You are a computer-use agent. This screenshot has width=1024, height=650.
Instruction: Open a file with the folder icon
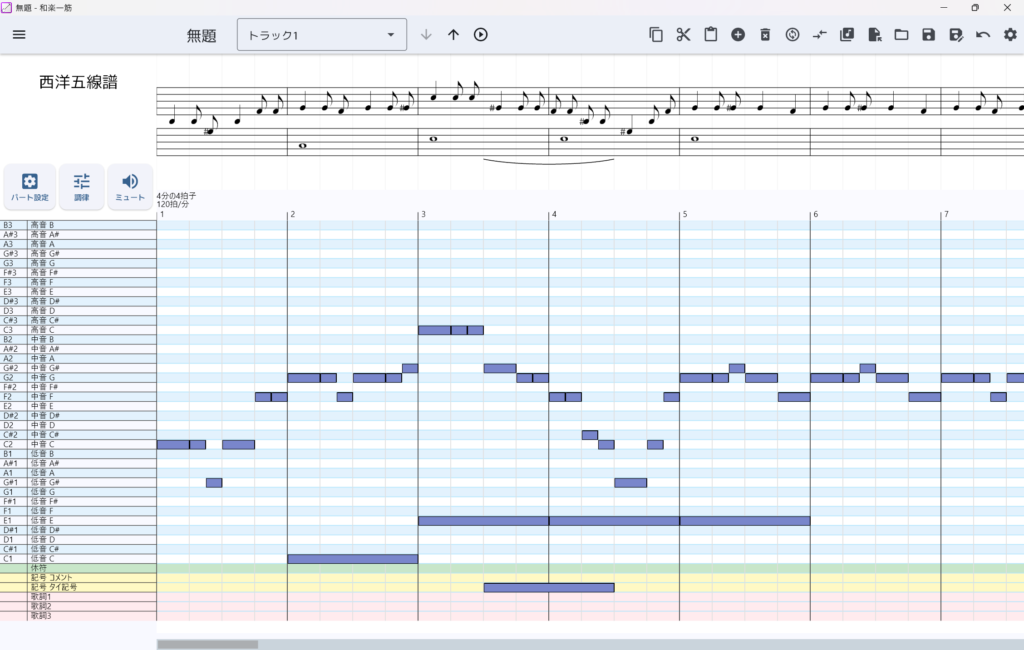point(901,35)
